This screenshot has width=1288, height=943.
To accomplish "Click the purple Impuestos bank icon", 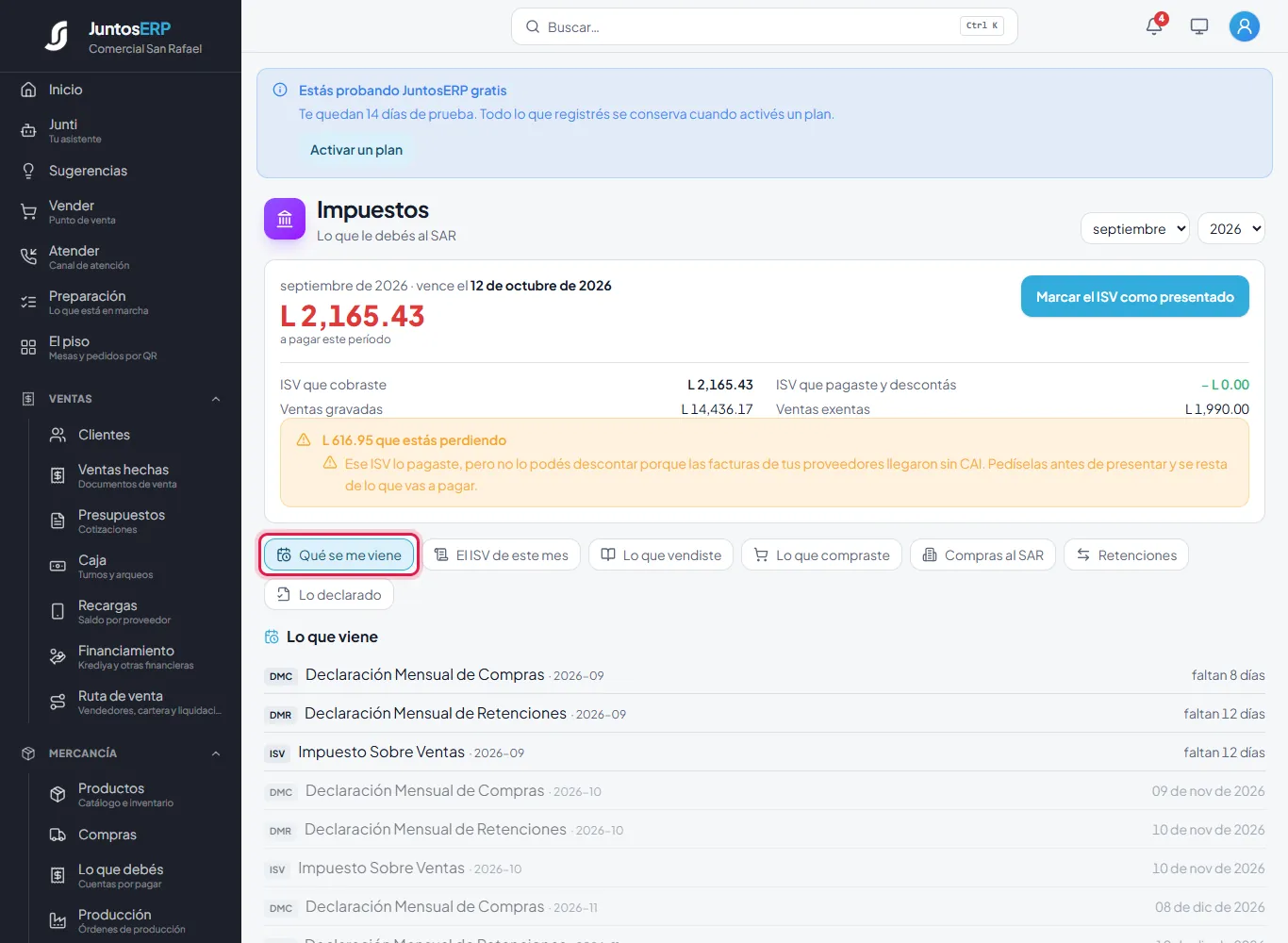I will tap(285, 219).
